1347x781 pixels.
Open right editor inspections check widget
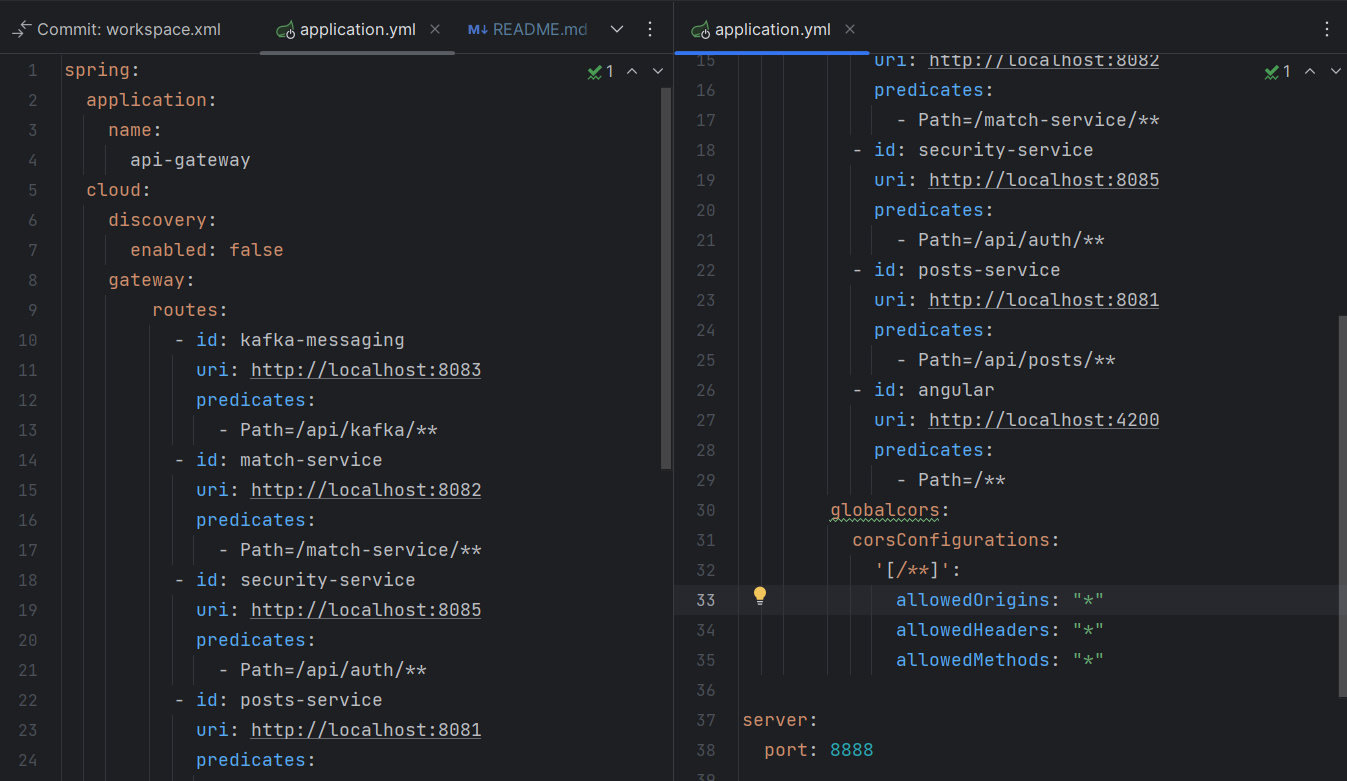1277,71
